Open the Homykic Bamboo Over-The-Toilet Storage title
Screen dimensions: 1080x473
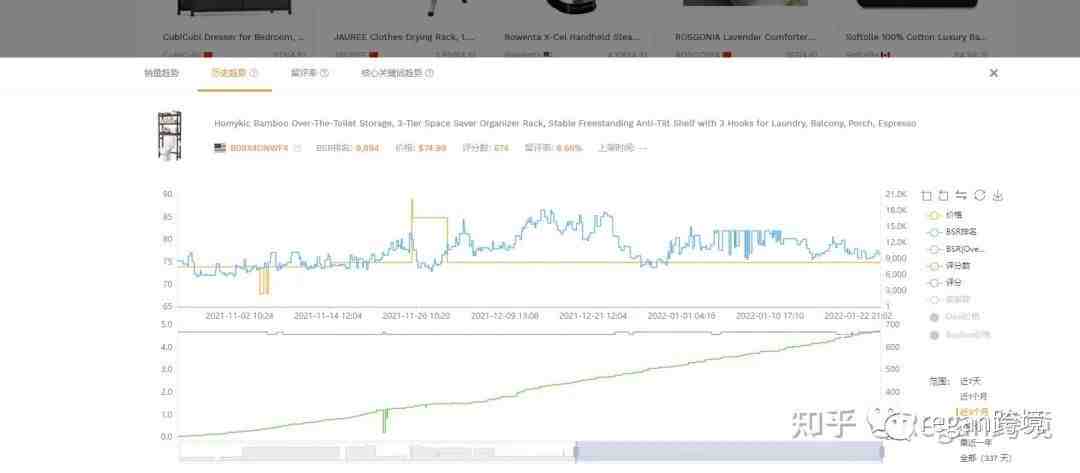[x=565, y=124]
